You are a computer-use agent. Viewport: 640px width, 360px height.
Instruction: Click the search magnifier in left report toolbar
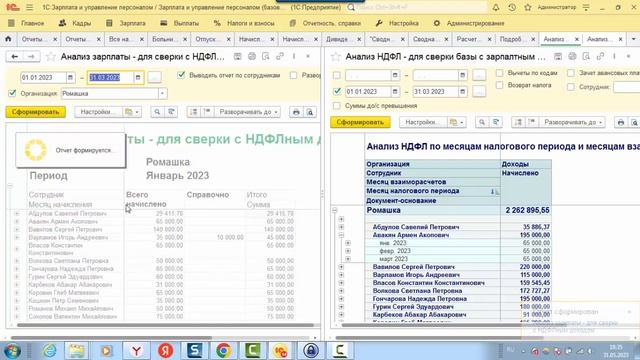tap(157, 112)
